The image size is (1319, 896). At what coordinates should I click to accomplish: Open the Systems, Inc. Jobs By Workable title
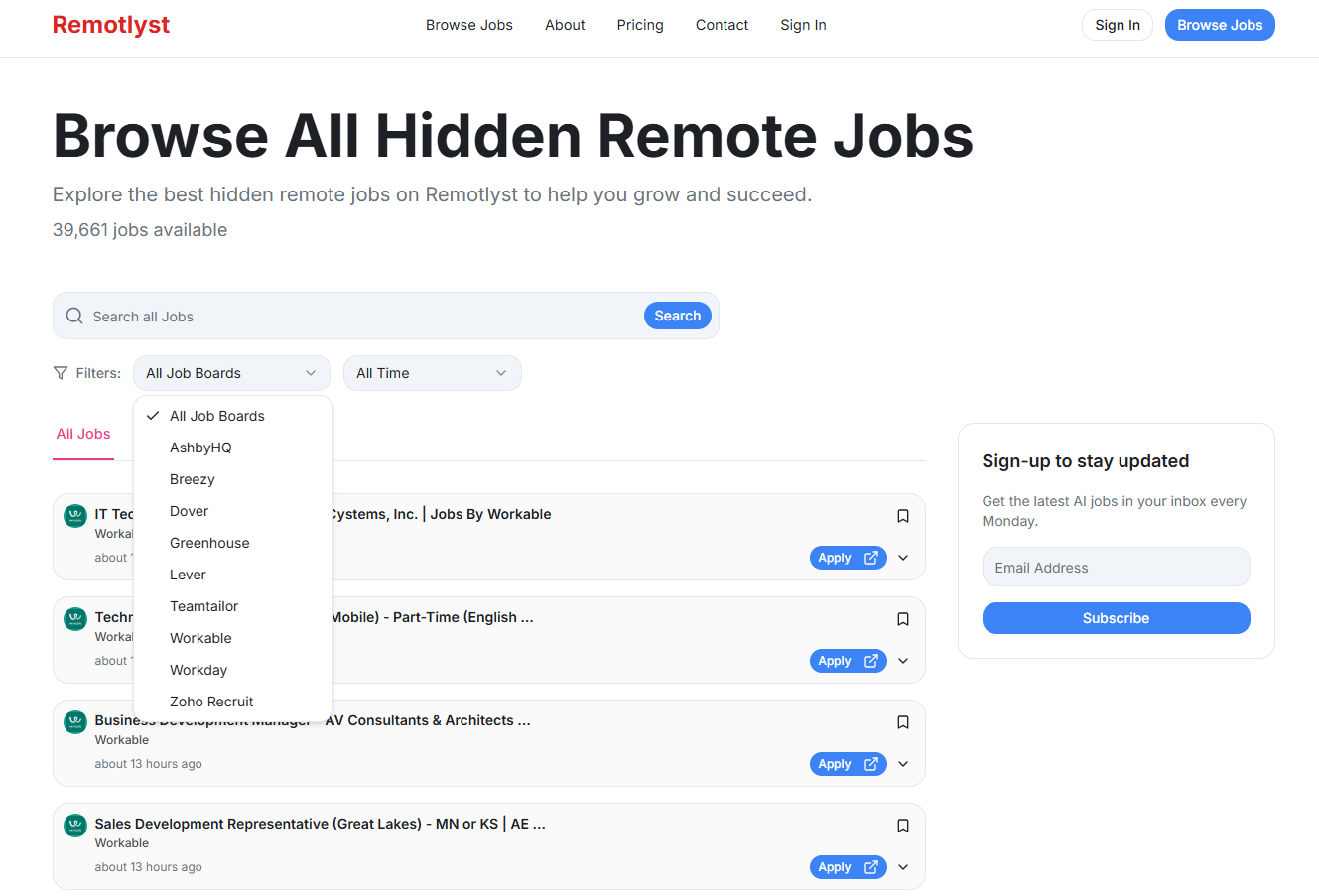(442, 514)
